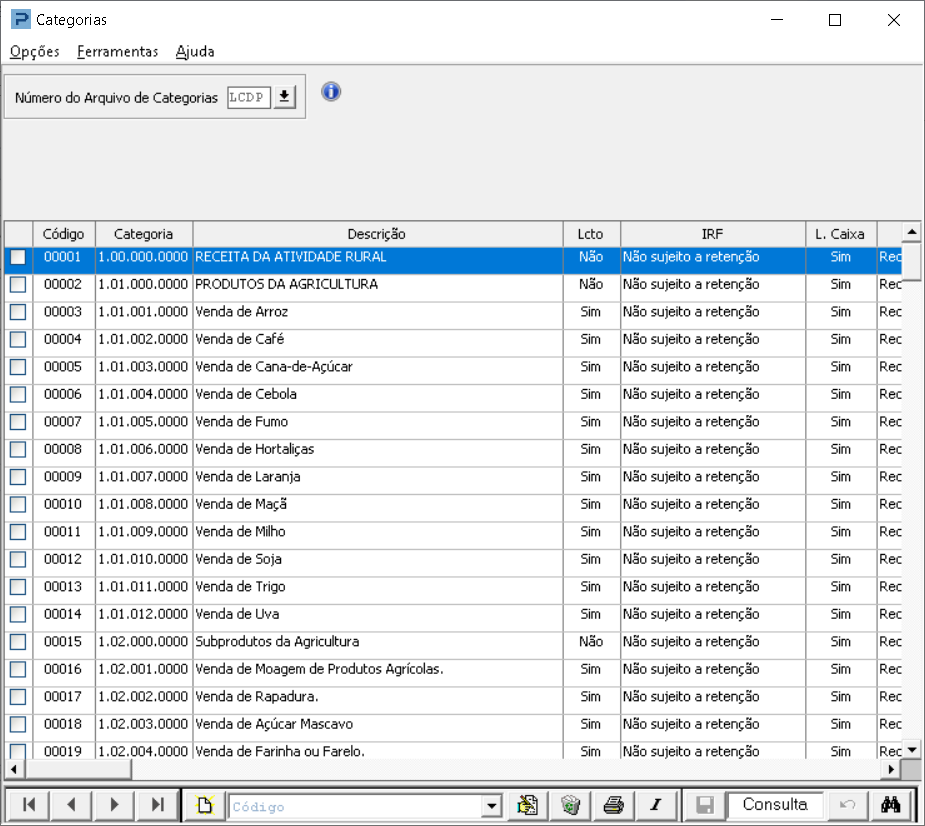
Task: Click the trash bin delete icon
Action: (570, 805)
